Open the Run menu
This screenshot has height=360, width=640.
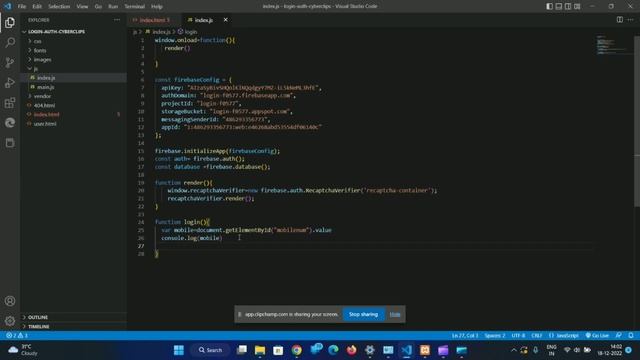coord(113,7)
